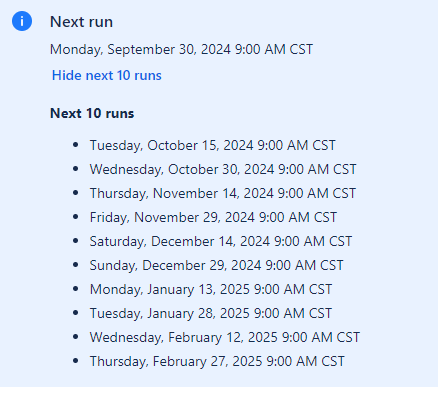The width and height of the screenshot is (438, 399).
Task: Select Tuesday, January 28, 2025 run entry
Action: (211, 313)
